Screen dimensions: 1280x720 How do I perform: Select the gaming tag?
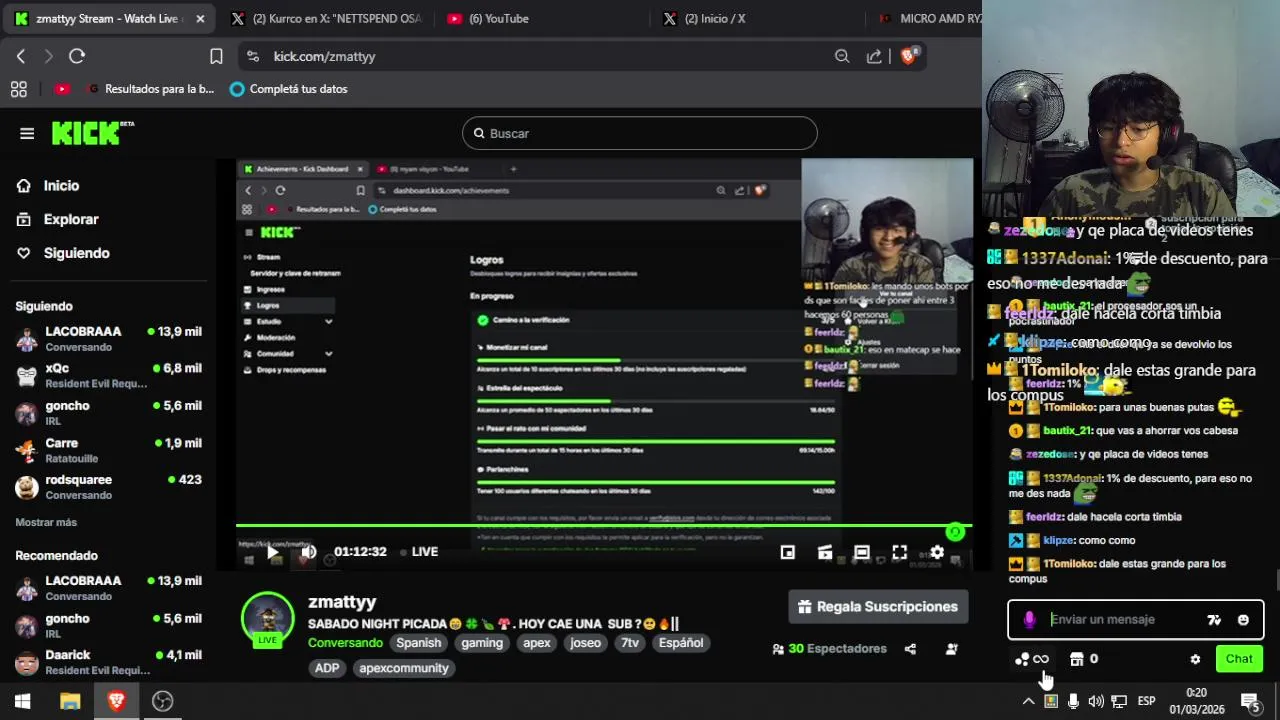(482, 643)
